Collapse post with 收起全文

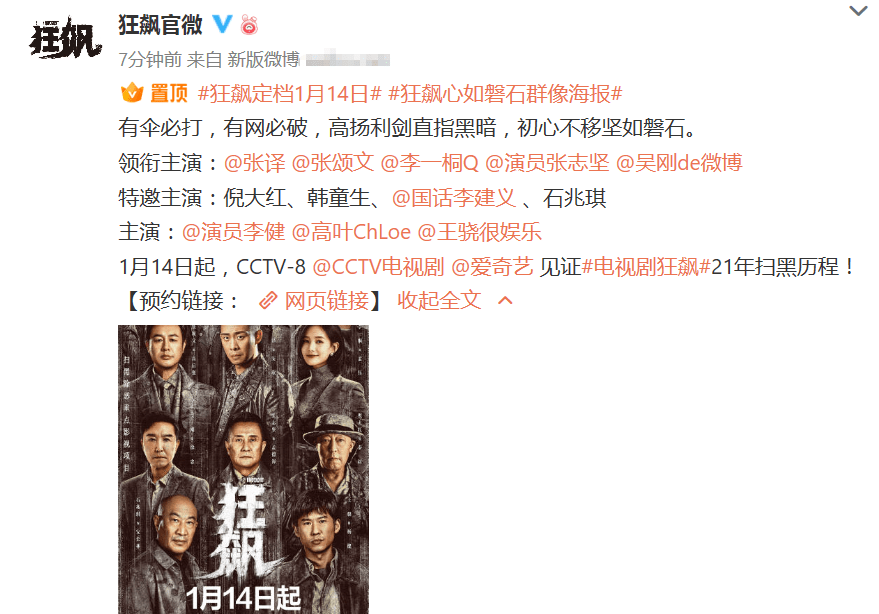pos(439,301)
